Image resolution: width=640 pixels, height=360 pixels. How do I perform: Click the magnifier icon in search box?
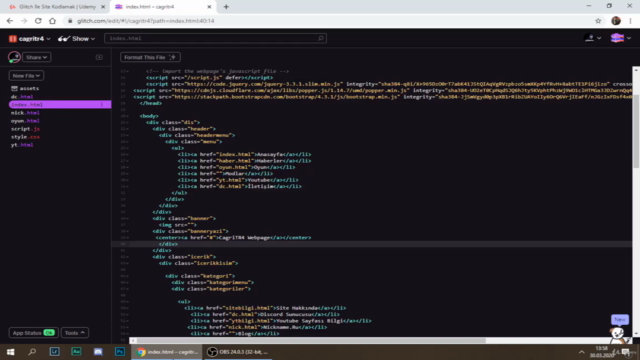pos(320,38)
